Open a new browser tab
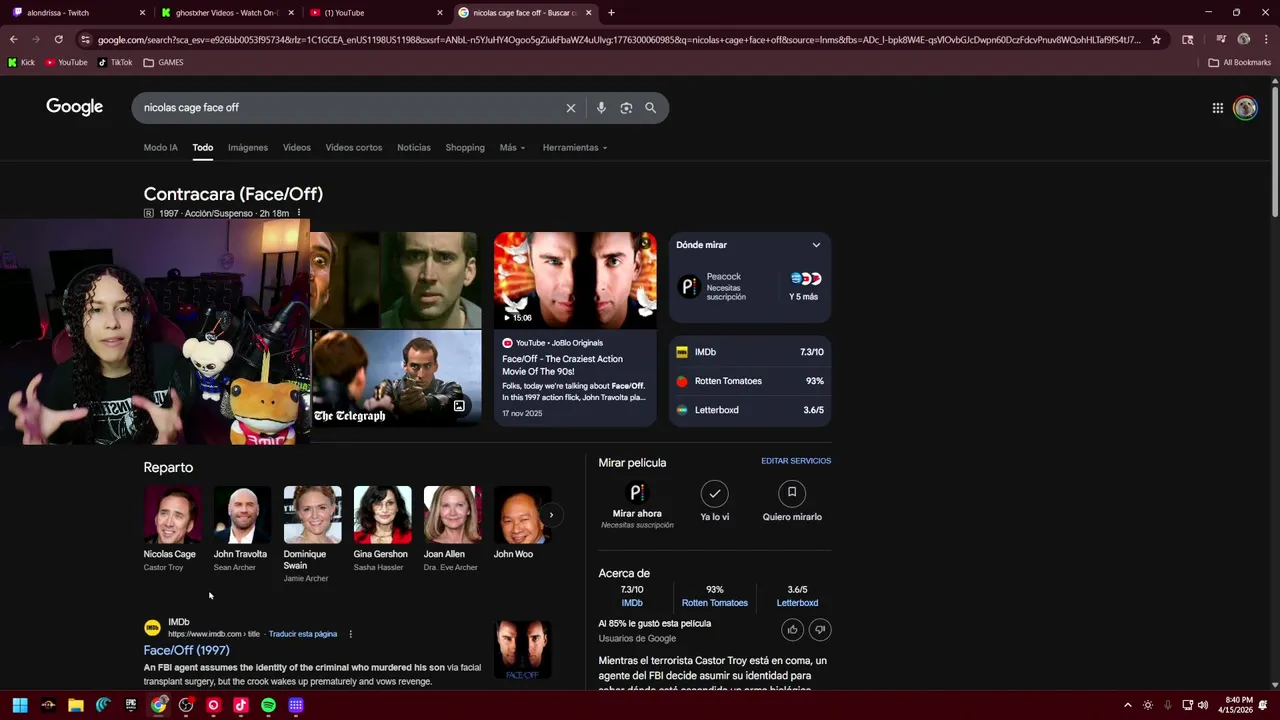The image size is (1280, 720). 611,13
